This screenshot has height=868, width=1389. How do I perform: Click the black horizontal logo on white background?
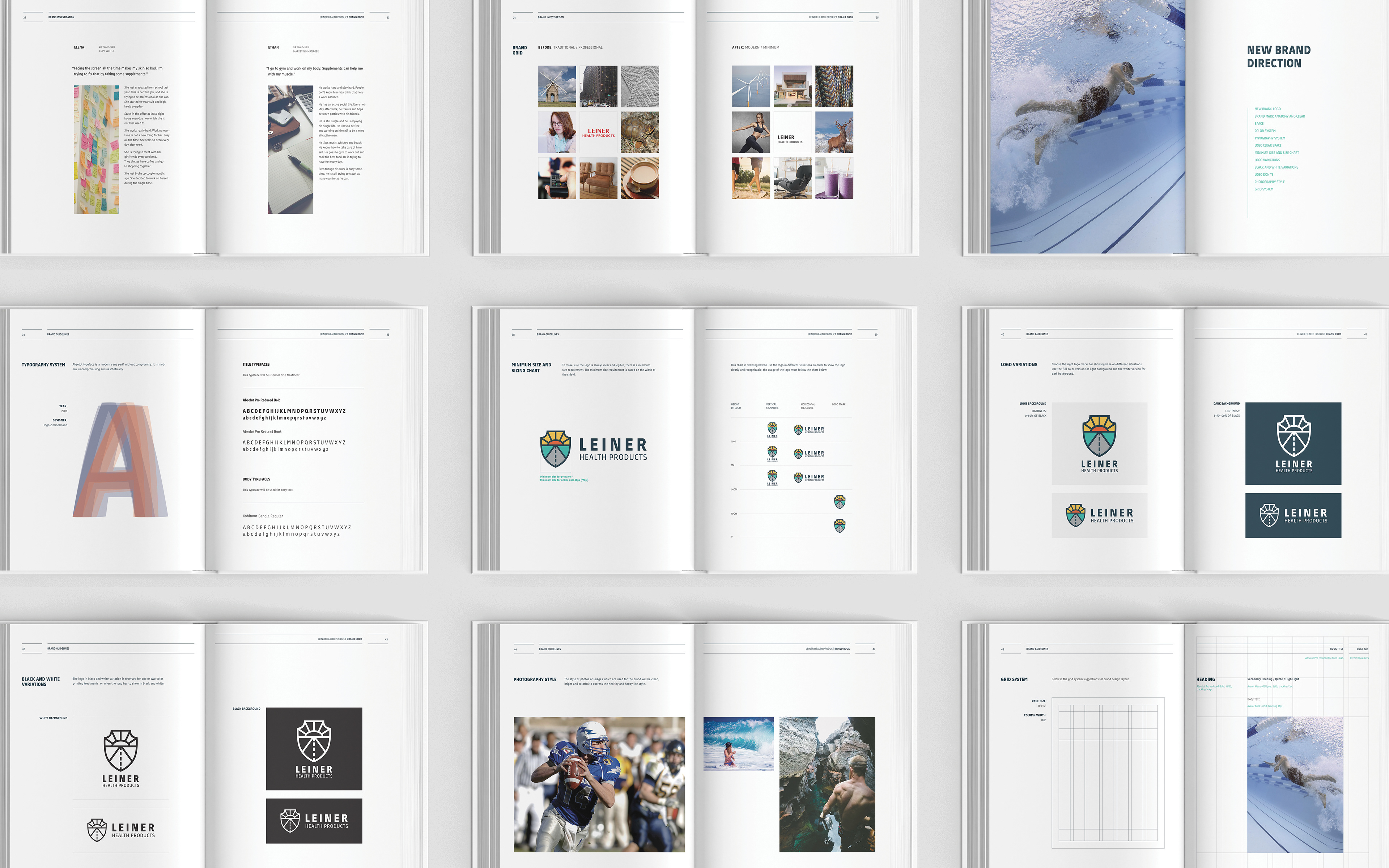coord(120,830)
